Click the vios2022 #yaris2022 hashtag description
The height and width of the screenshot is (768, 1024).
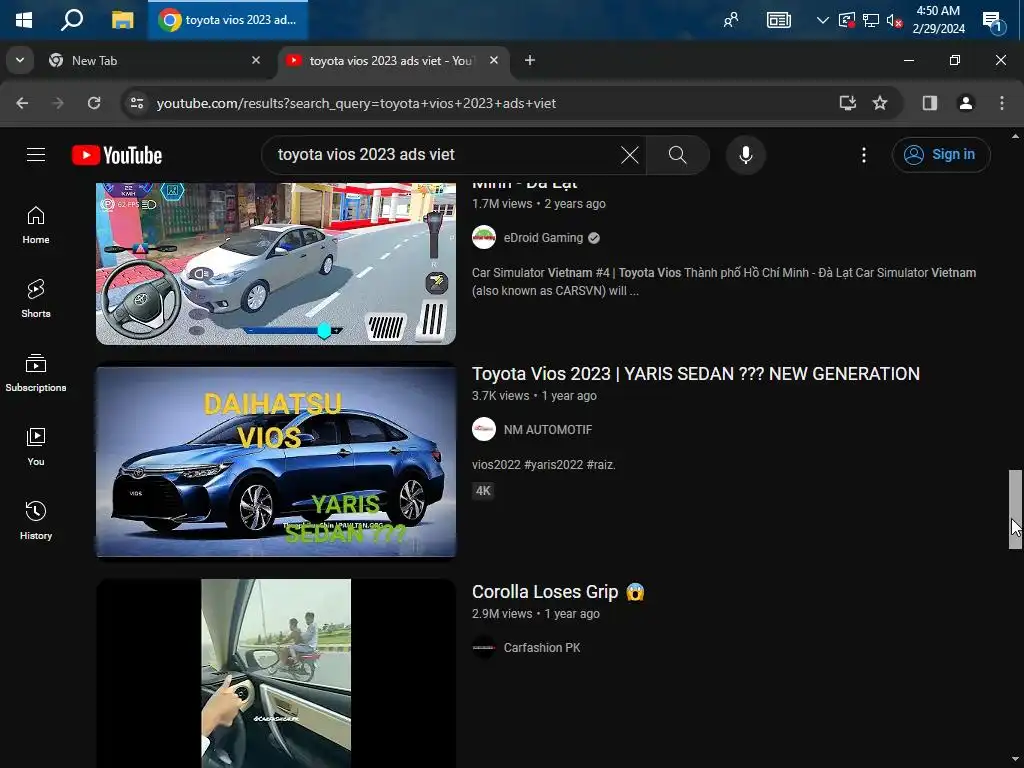pos(544,465)
